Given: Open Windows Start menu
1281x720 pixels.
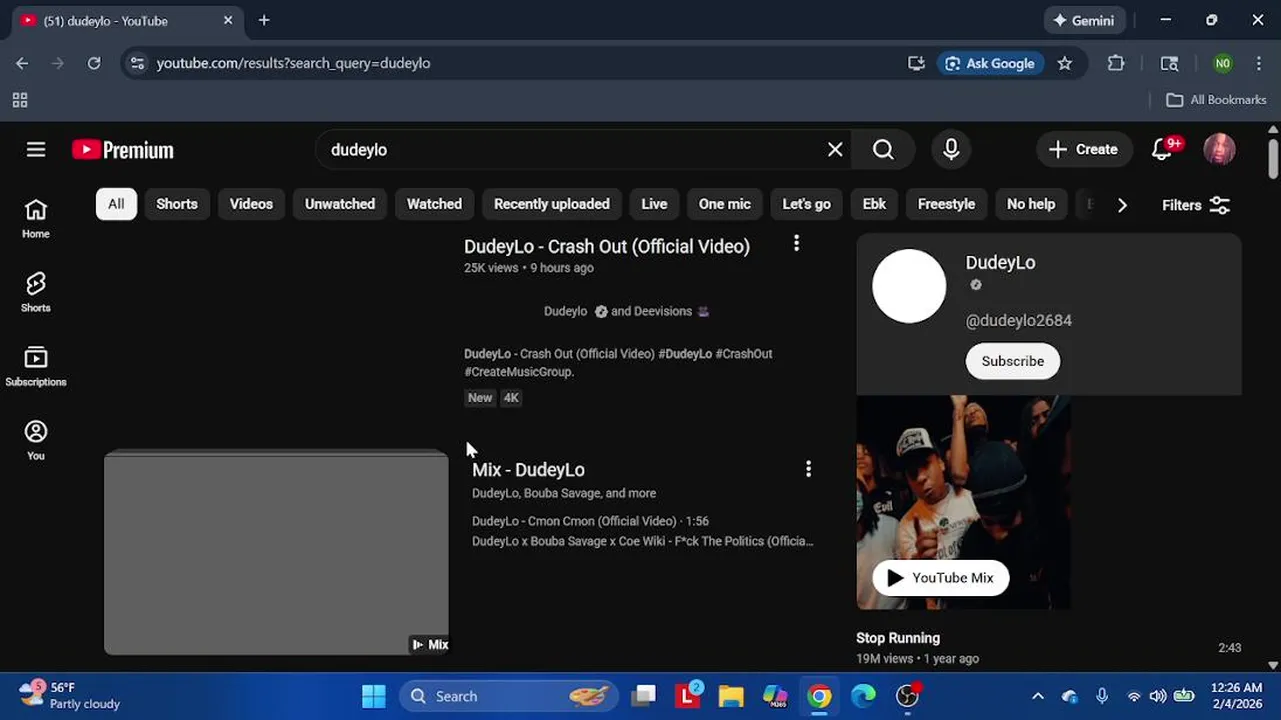Looking at the screenshot, I should pos(374,696).
